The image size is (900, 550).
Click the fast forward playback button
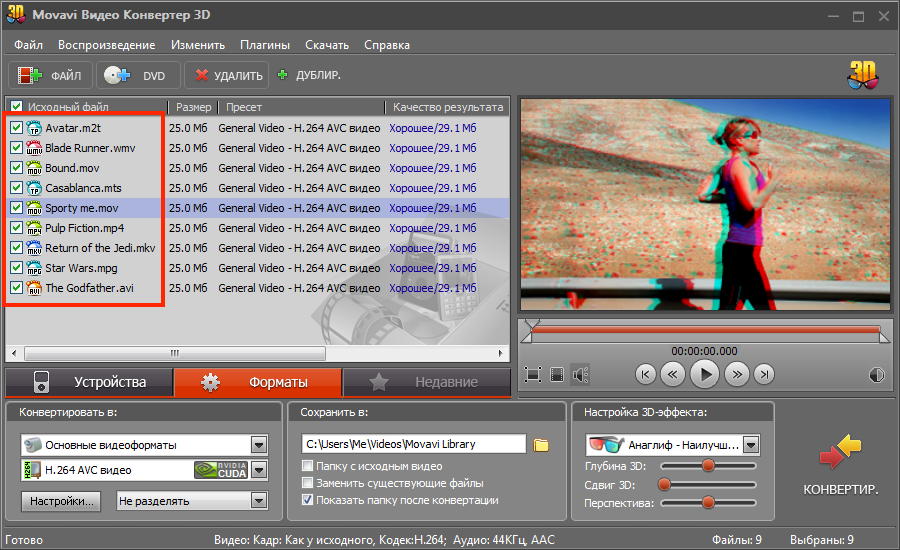coord(737,375)
